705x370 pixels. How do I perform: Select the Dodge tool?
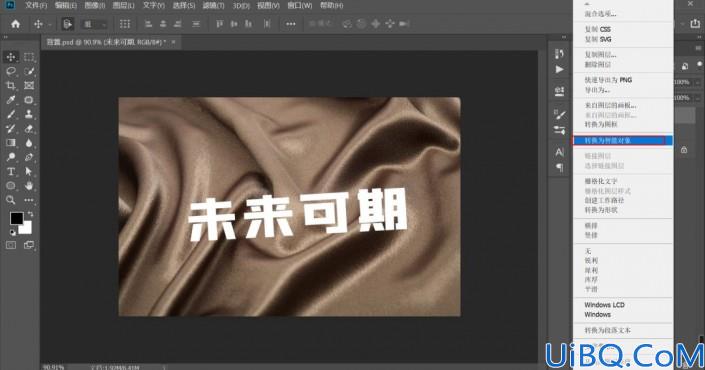pyautogui.click(x=11, y=157)
